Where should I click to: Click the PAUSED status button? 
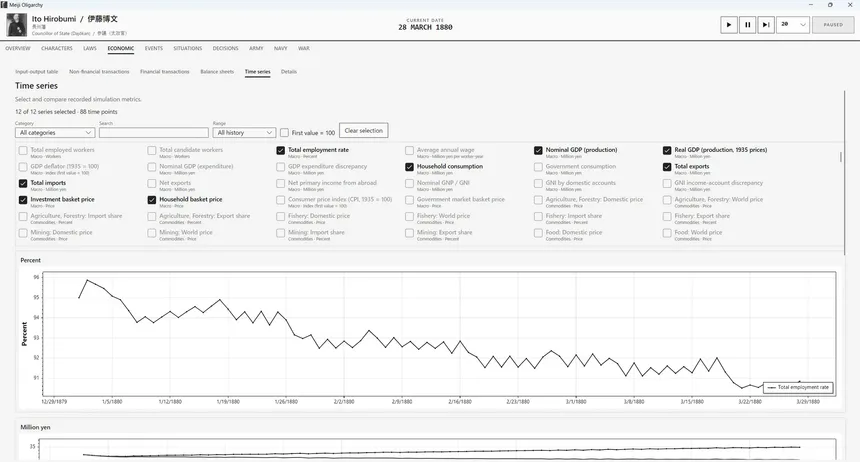(x=833, y=25)
